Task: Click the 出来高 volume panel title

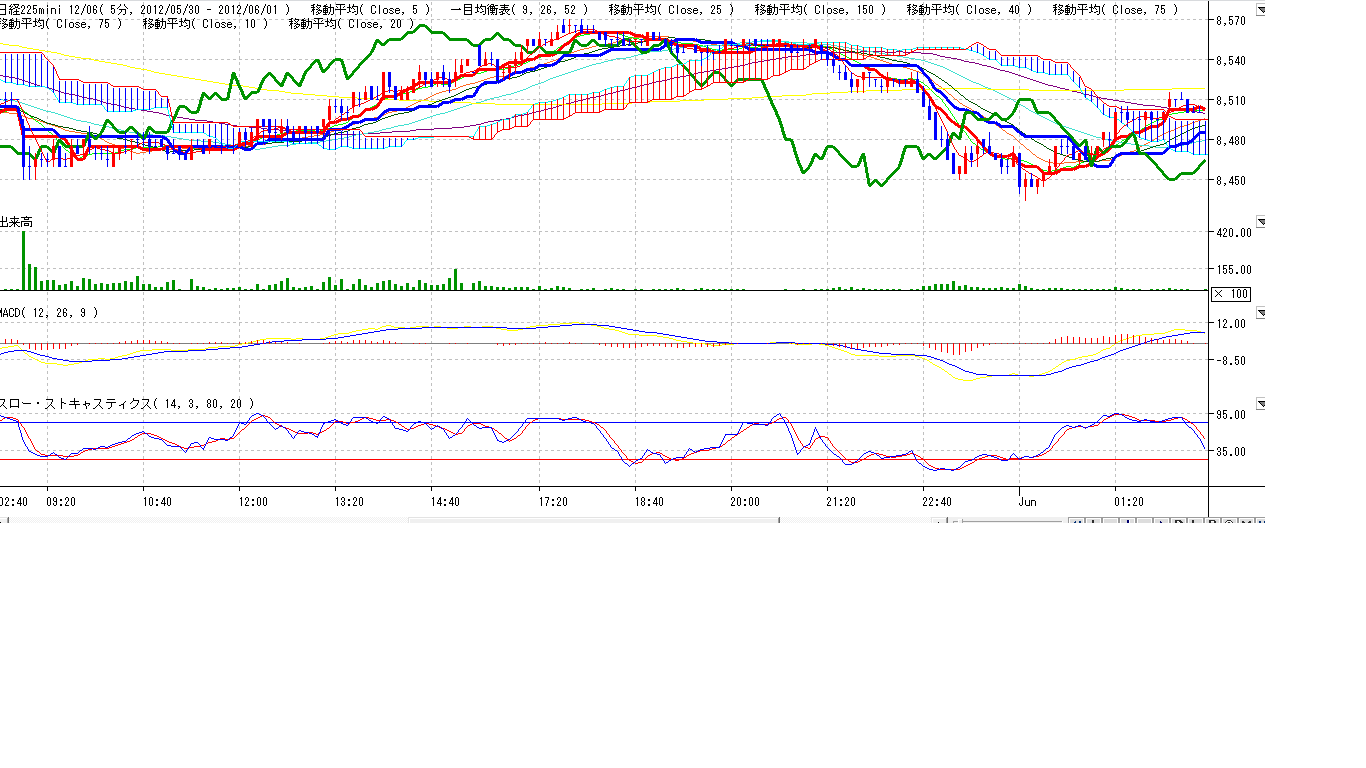Action: click(x=16, y=221)
